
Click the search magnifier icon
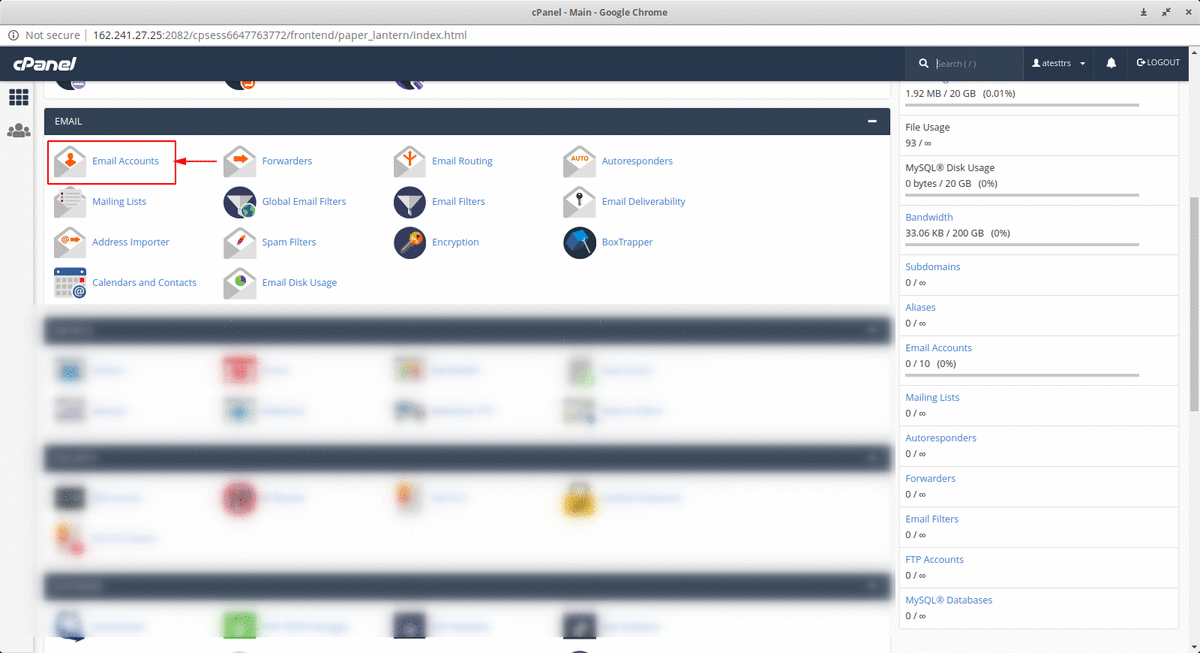[923, 63]
